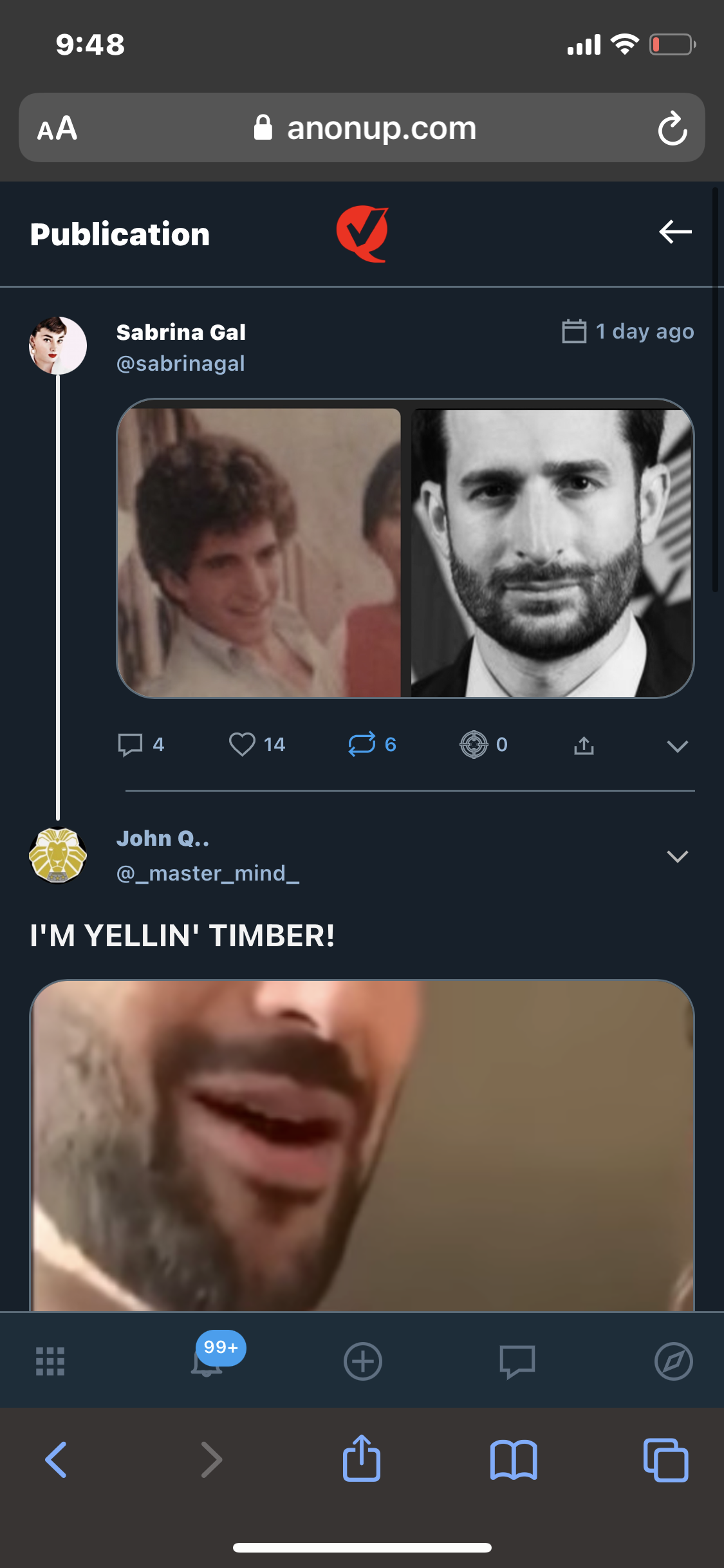Tap the back arrow in Publication header
This screenshot has width=724, height=1568.
tap(675, 232)
